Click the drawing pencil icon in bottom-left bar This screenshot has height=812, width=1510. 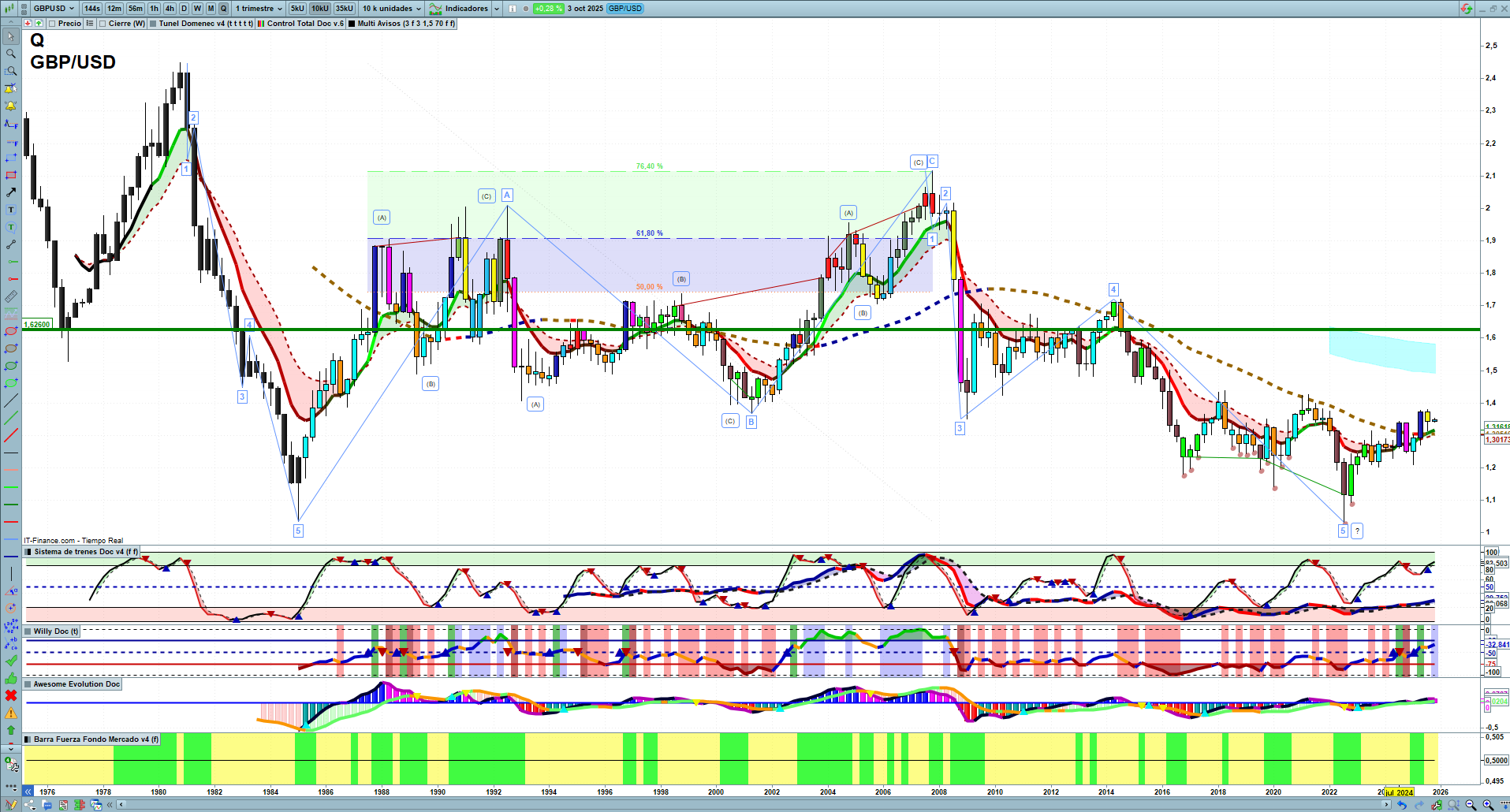point(11,805)
